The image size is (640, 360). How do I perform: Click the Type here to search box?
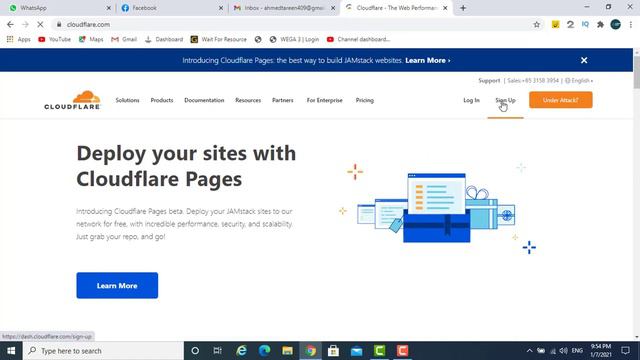pyautogui.click(x=103, y=351)
